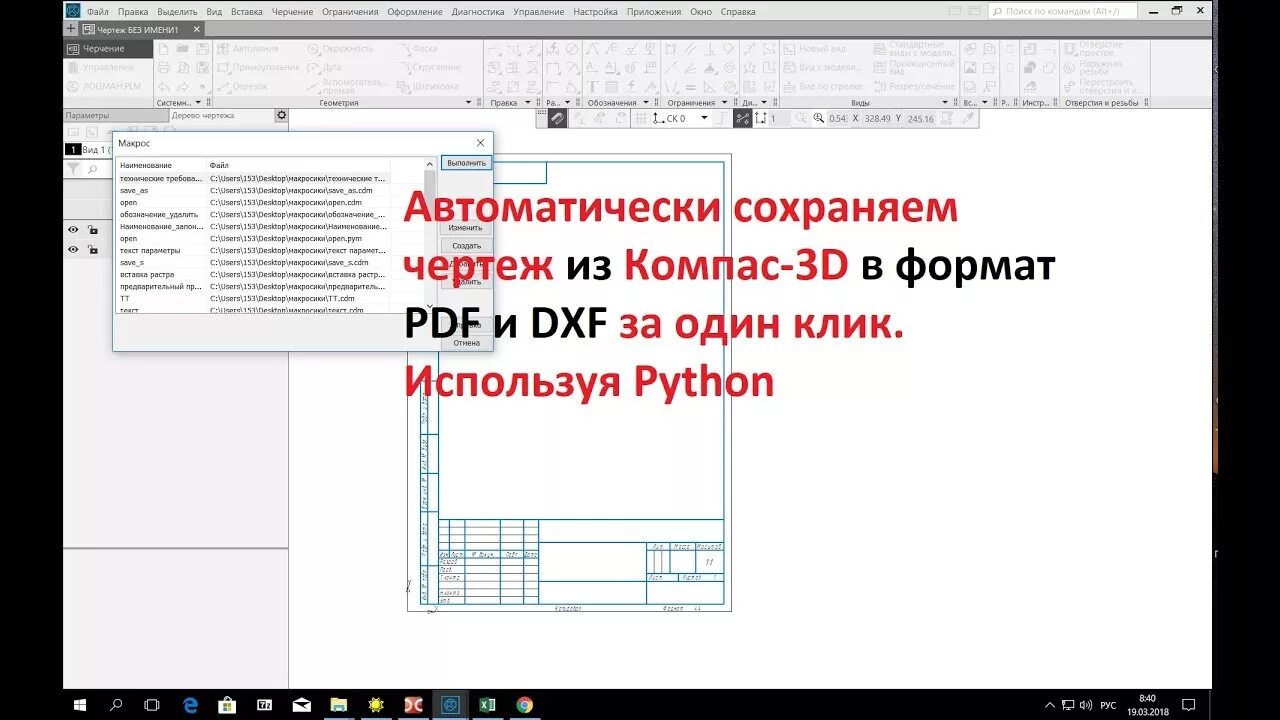Click the Штриховка tool
This screenshot has width=1280, height=720.
point(426,86)
